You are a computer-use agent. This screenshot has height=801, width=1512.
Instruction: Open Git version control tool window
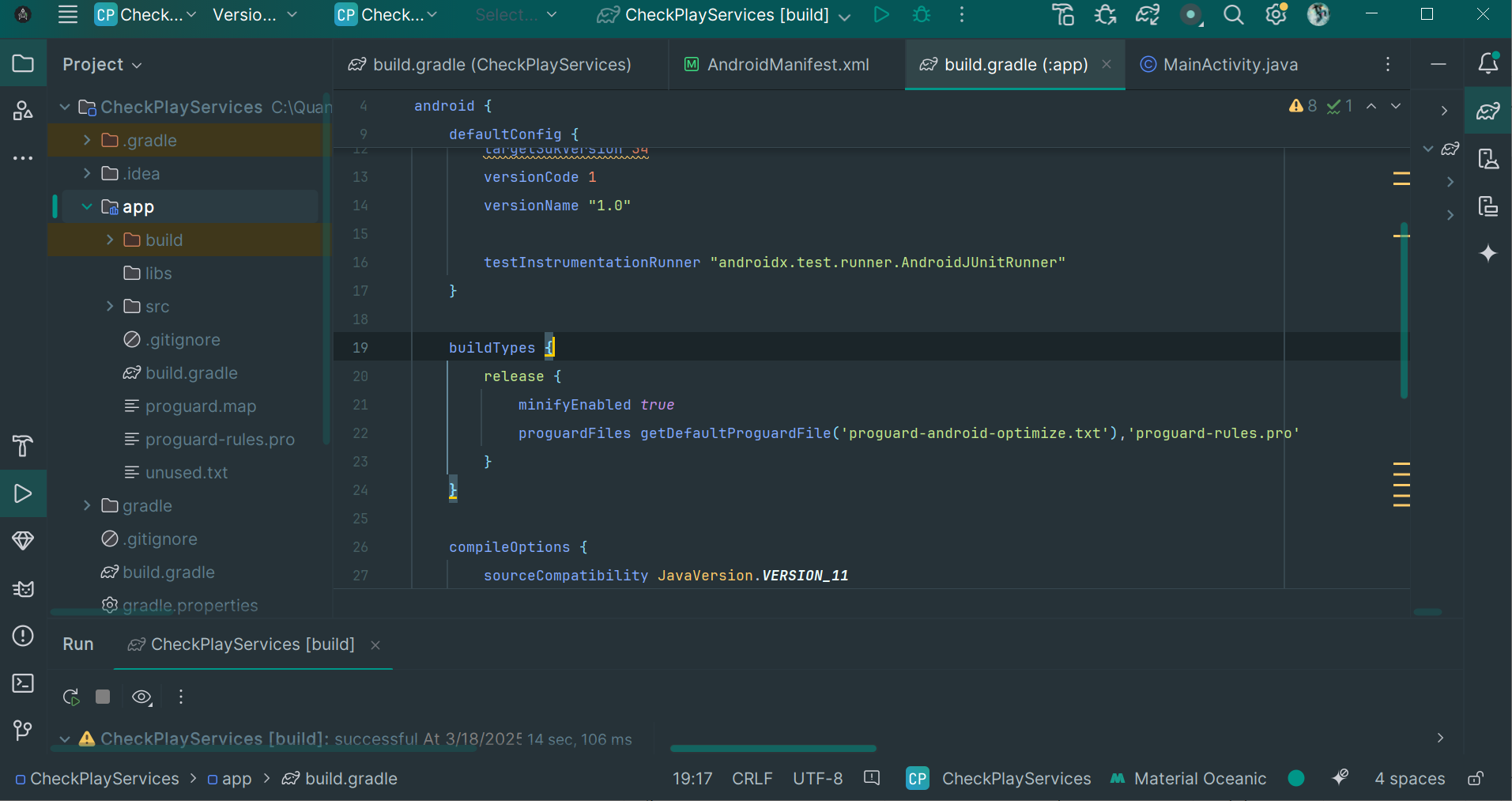(23, 730)
